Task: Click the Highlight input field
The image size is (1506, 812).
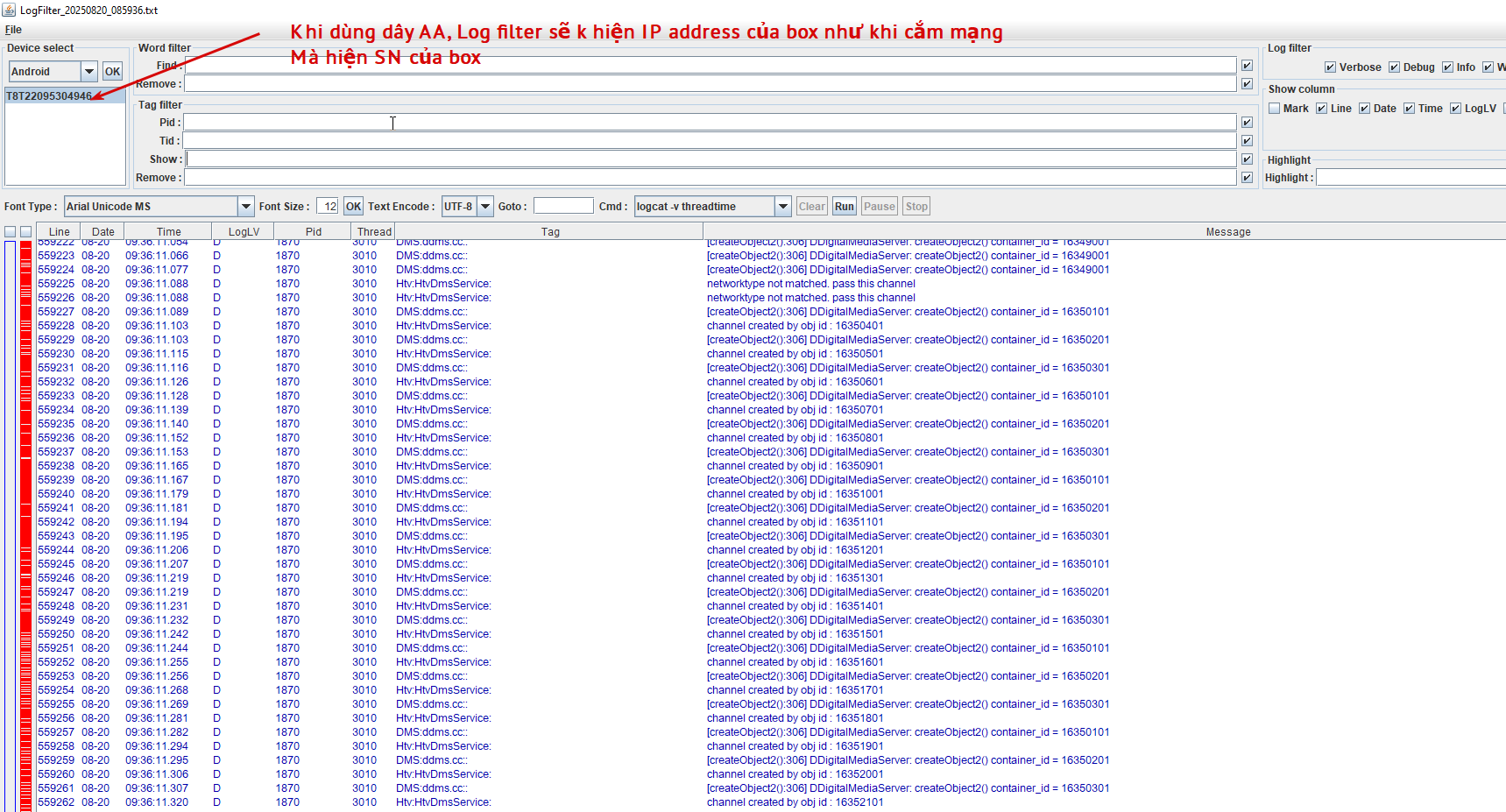Action: coord(1411,178)
